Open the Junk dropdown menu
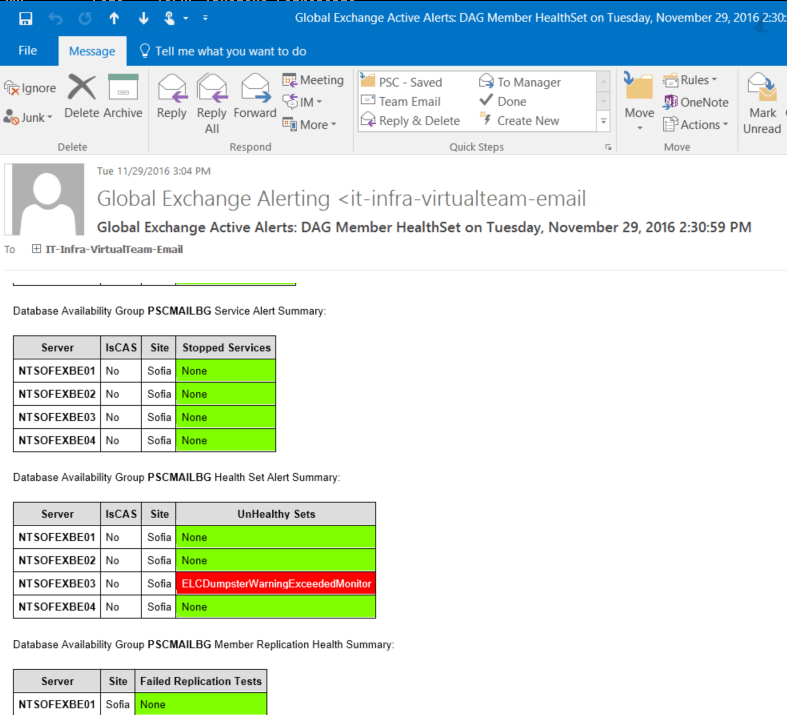 coord(30,117)
